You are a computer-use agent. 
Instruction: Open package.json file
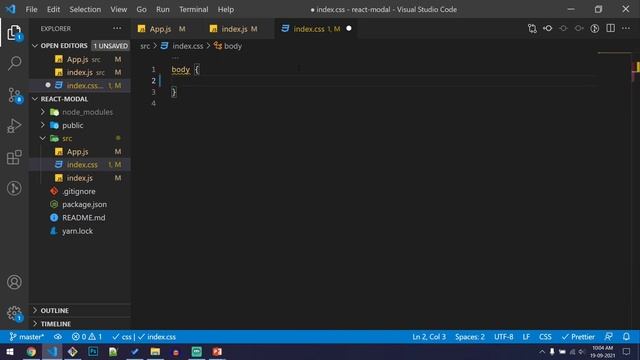80,204
